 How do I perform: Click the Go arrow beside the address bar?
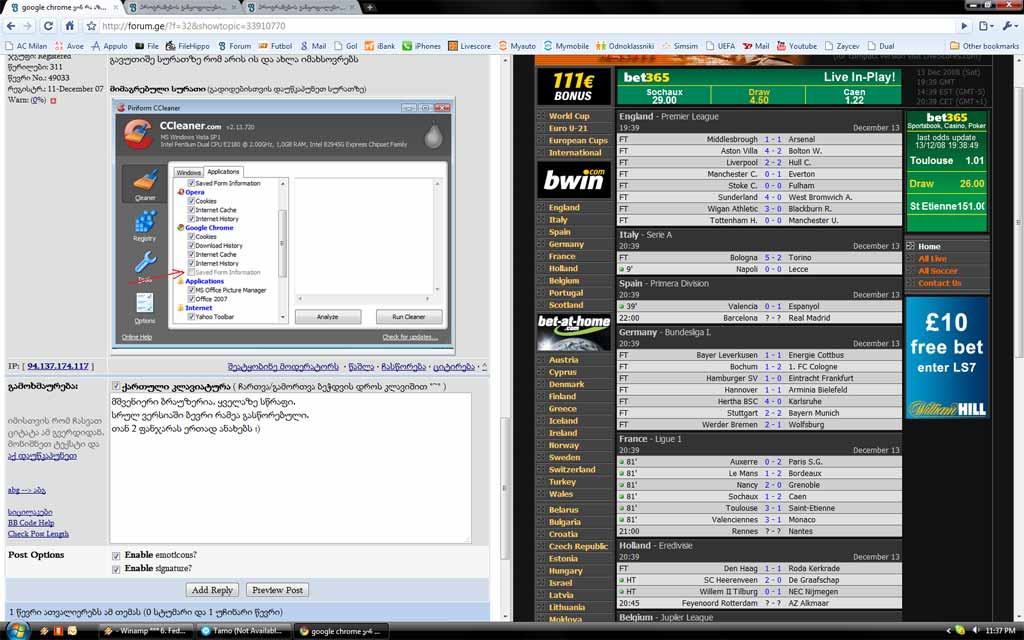[x=964, y=26]
